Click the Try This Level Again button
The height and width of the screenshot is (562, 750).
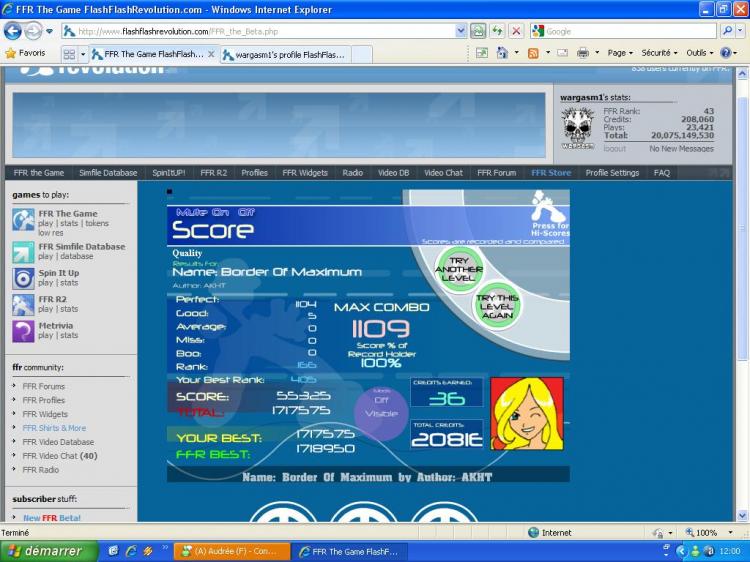click(497, 305)
